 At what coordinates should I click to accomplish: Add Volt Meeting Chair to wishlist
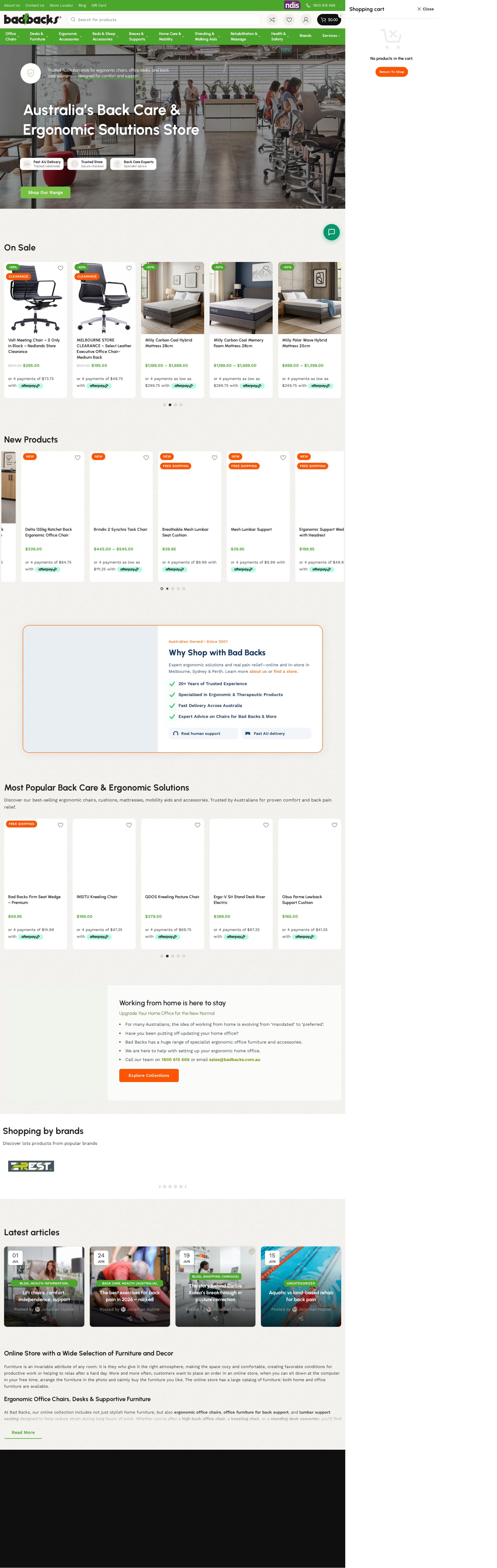coord(60,268)
